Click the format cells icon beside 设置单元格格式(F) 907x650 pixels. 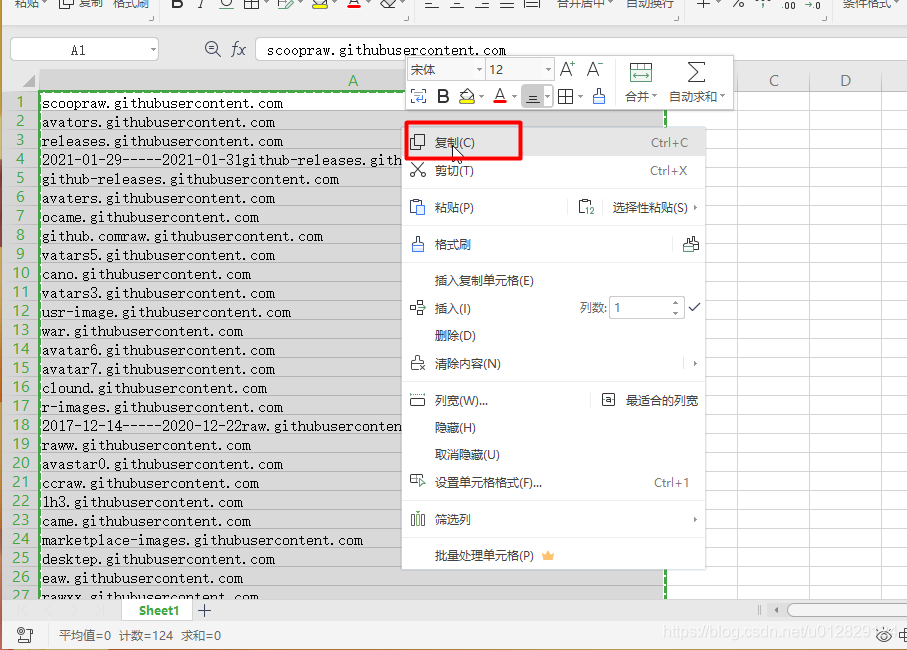[418, 481]
